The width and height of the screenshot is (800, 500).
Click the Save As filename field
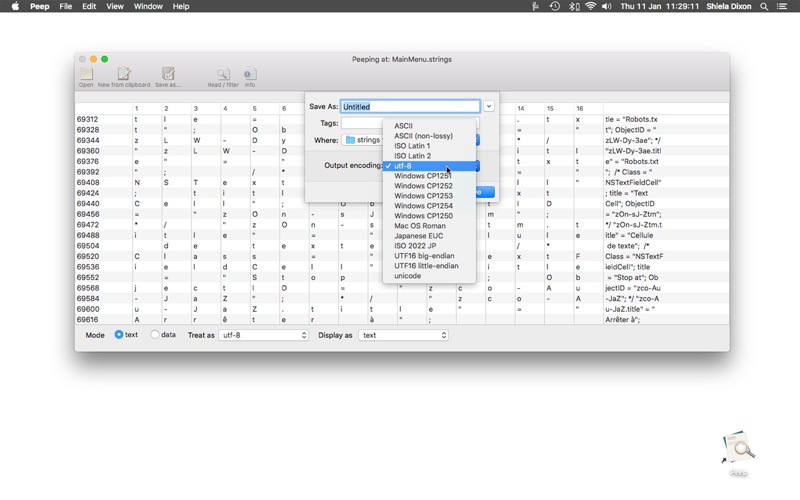click(x=410, y=106)
